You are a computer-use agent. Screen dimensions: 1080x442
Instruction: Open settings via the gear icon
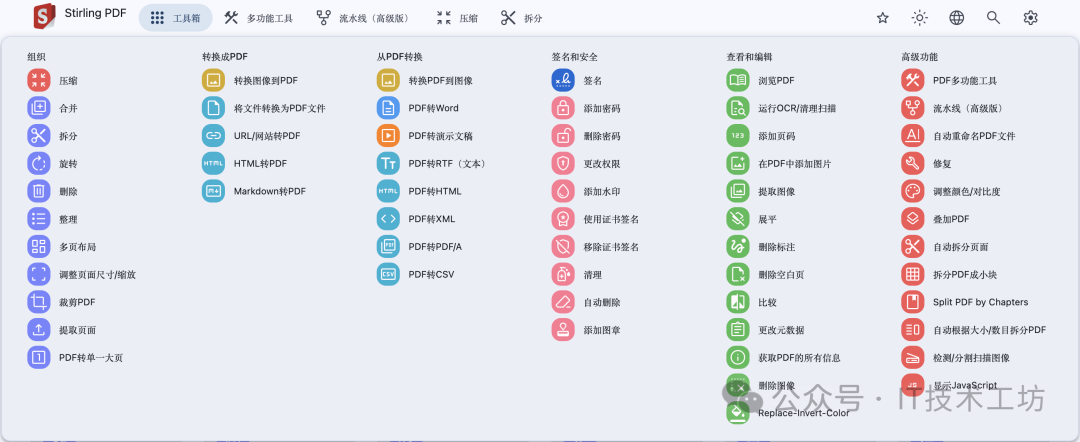pyautogui.click(x=1030, y=18)
